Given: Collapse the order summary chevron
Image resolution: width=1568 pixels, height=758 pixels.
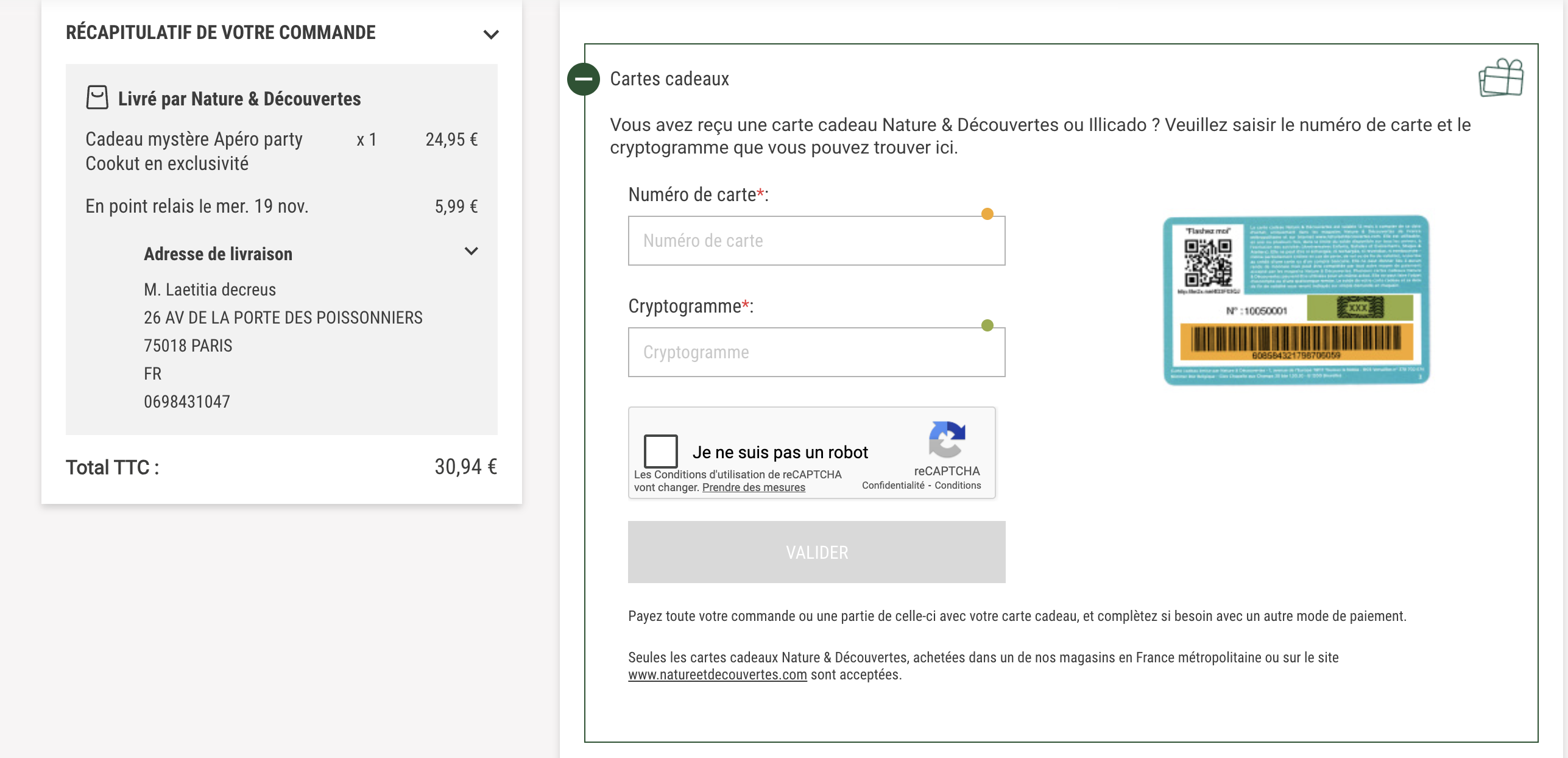Looking at the screenshot, I should (491, 34).
